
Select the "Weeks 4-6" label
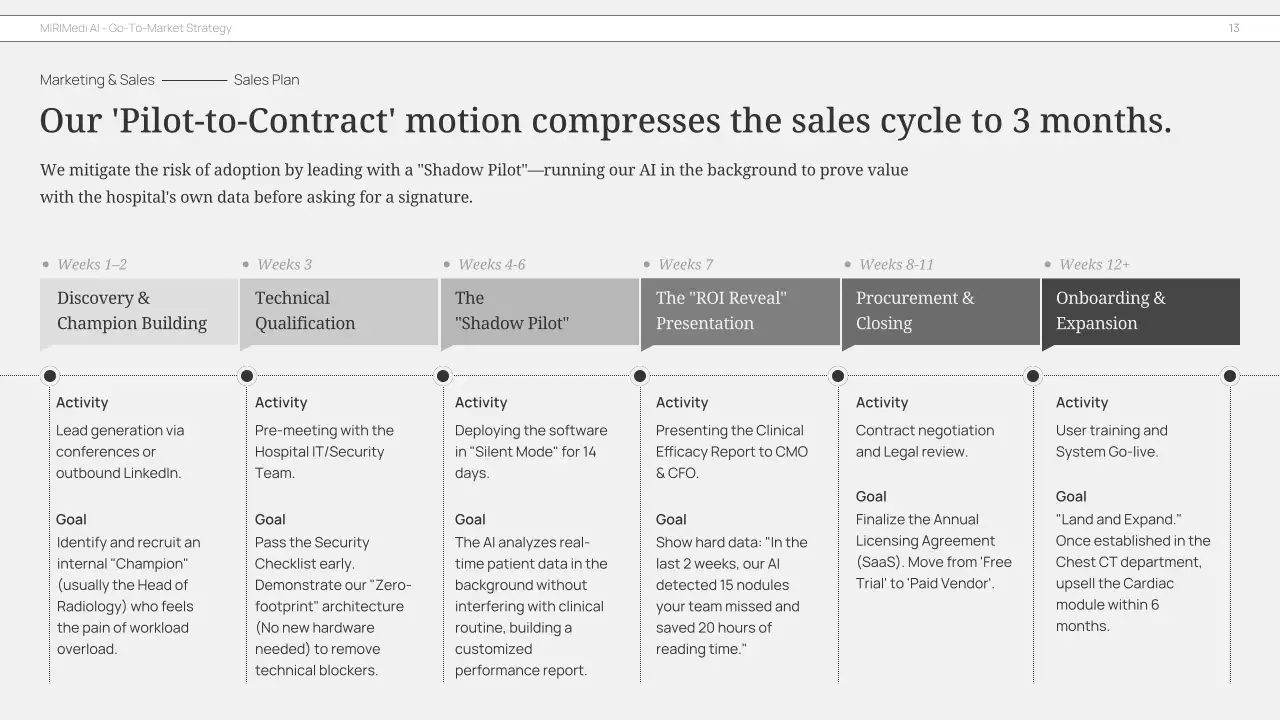click(491, 264)
